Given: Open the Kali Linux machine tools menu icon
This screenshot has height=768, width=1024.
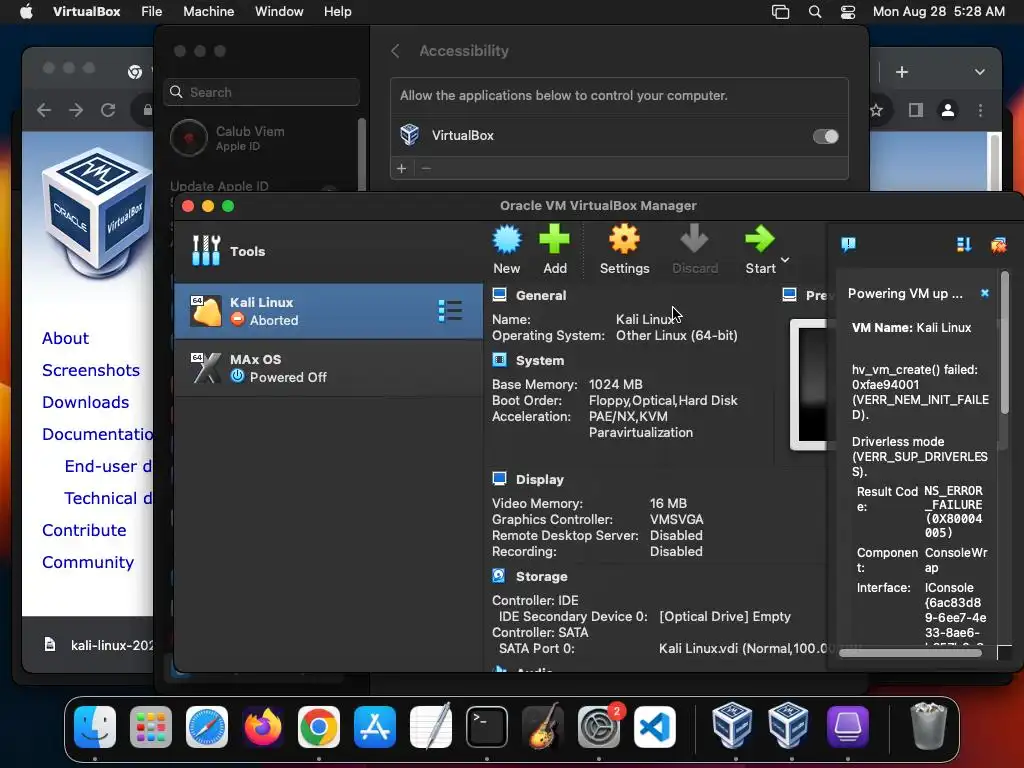Looking at the screenshot, I should coord(450,311).
